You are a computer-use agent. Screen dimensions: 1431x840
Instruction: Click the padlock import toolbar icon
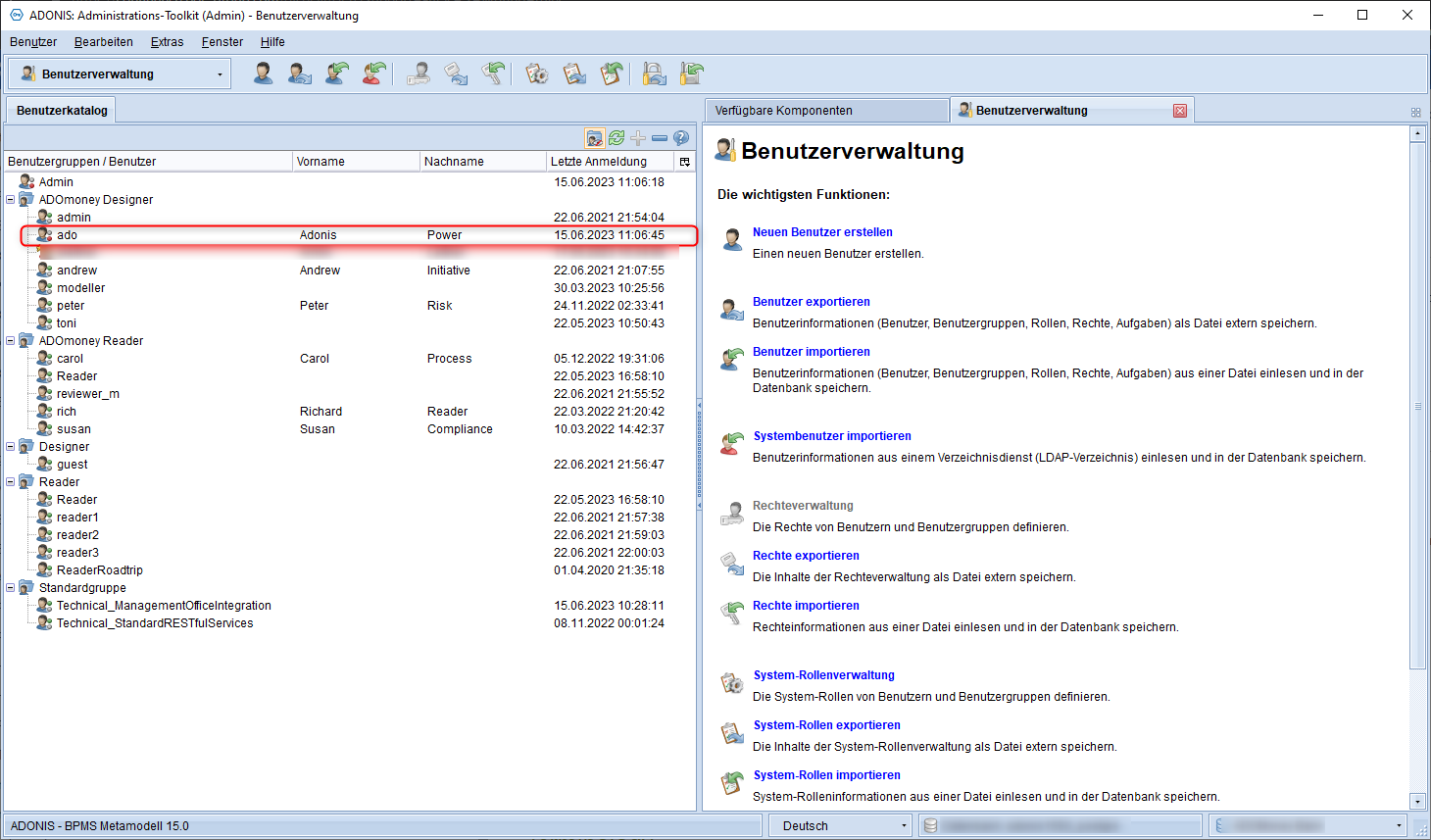pos(692,74)
